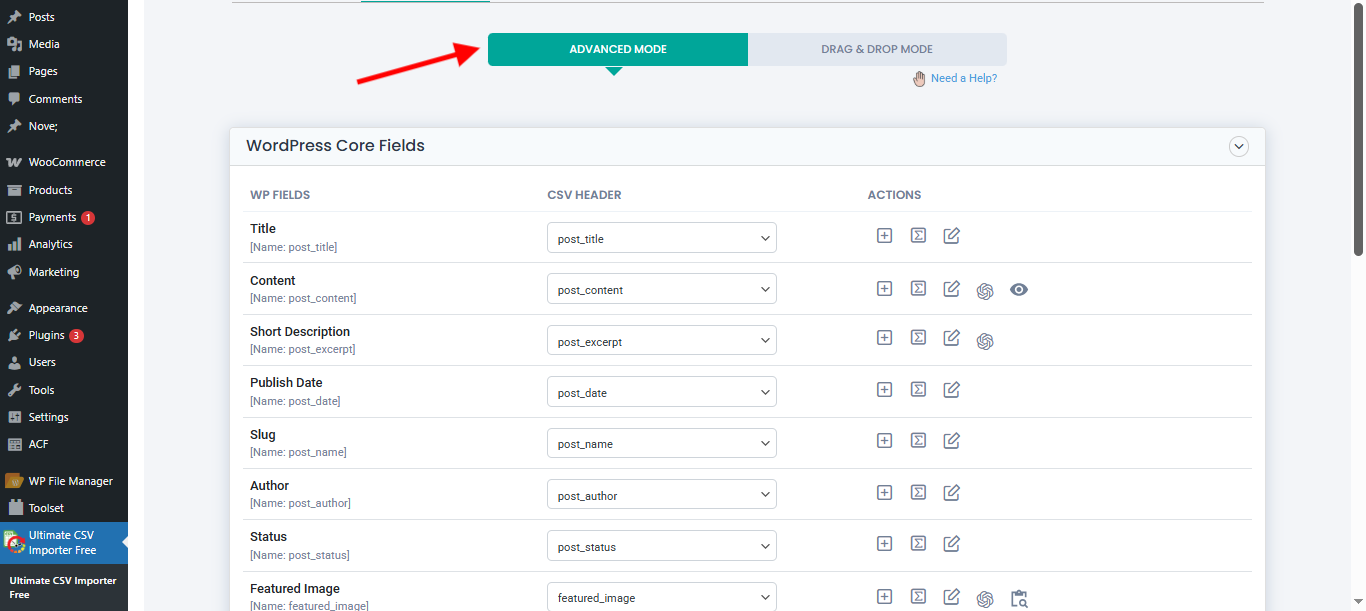Image resolution: width=1366 pixels, height=611 pixels.
Task: Click the Payments notification badge
Action: click(x=88, y=217)
